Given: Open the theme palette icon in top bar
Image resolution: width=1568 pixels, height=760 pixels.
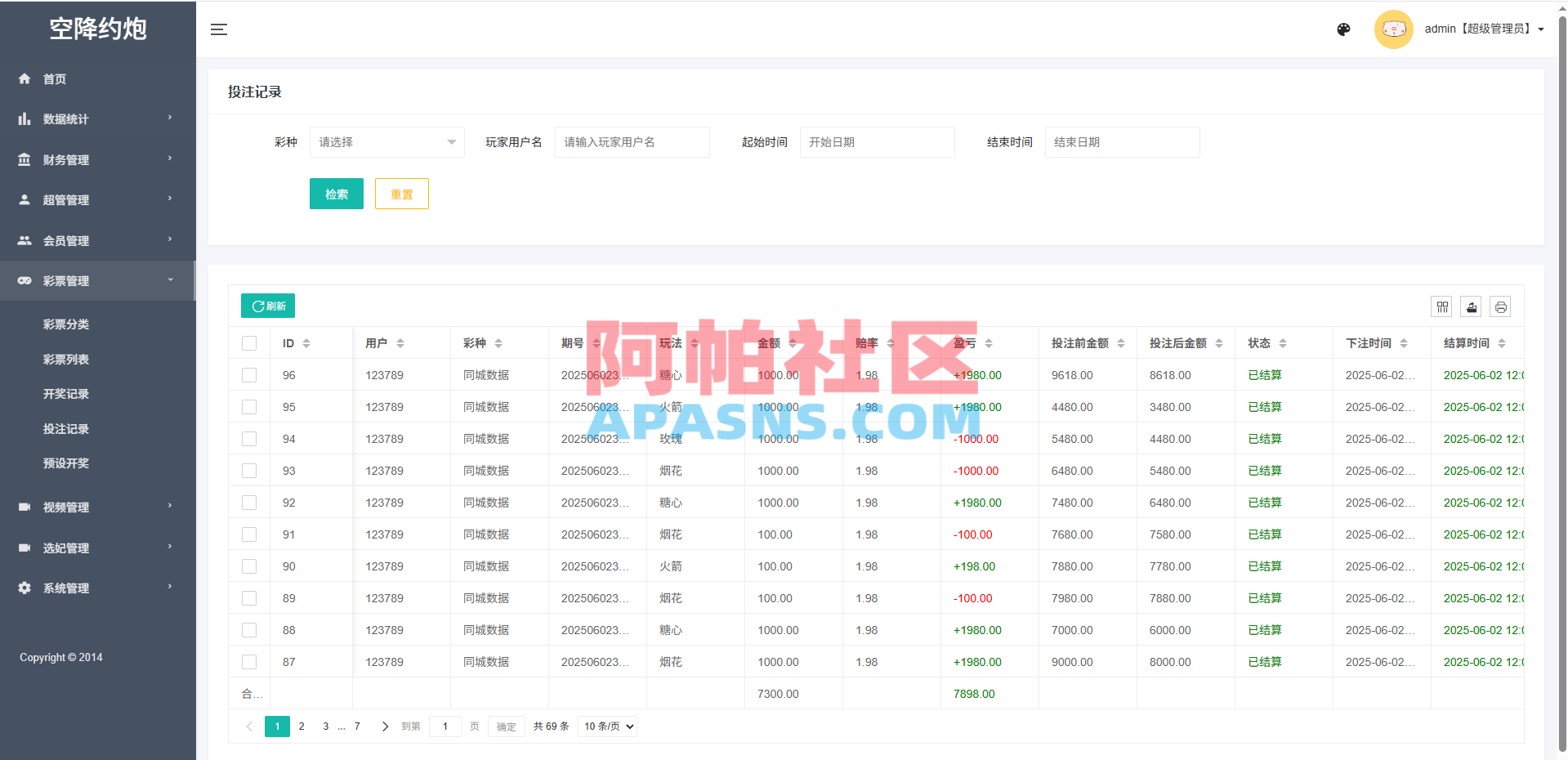Looking at the screenshot, I should coord(1343,29).
